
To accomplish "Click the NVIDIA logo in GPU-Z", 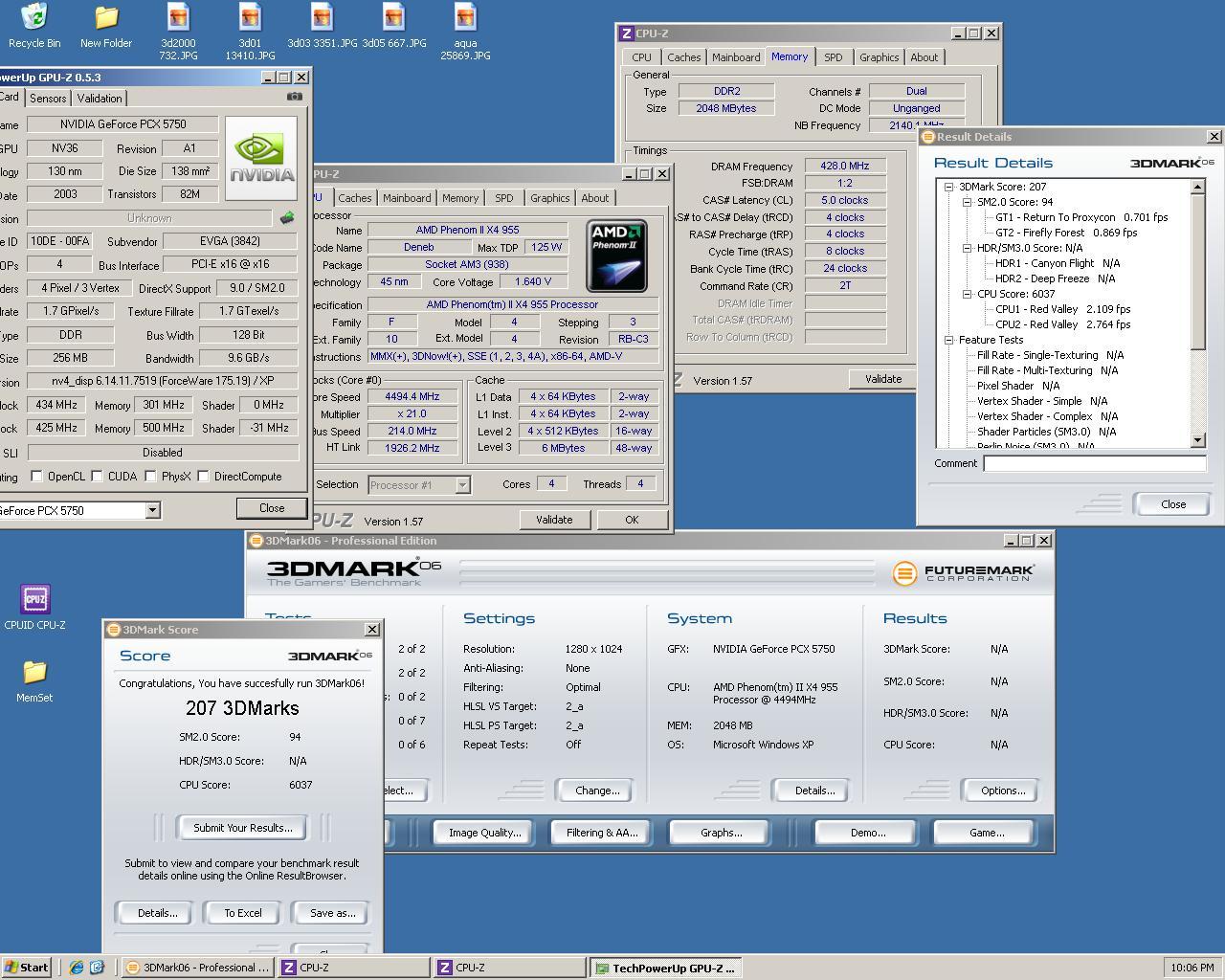I will pos(261,159).
